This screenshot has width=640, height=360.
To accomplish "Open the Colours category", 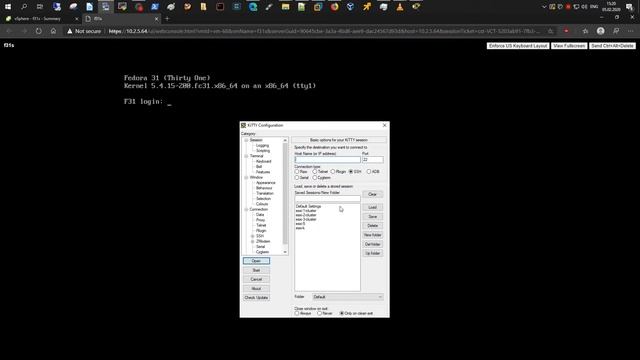I will (x=262, y=204).
